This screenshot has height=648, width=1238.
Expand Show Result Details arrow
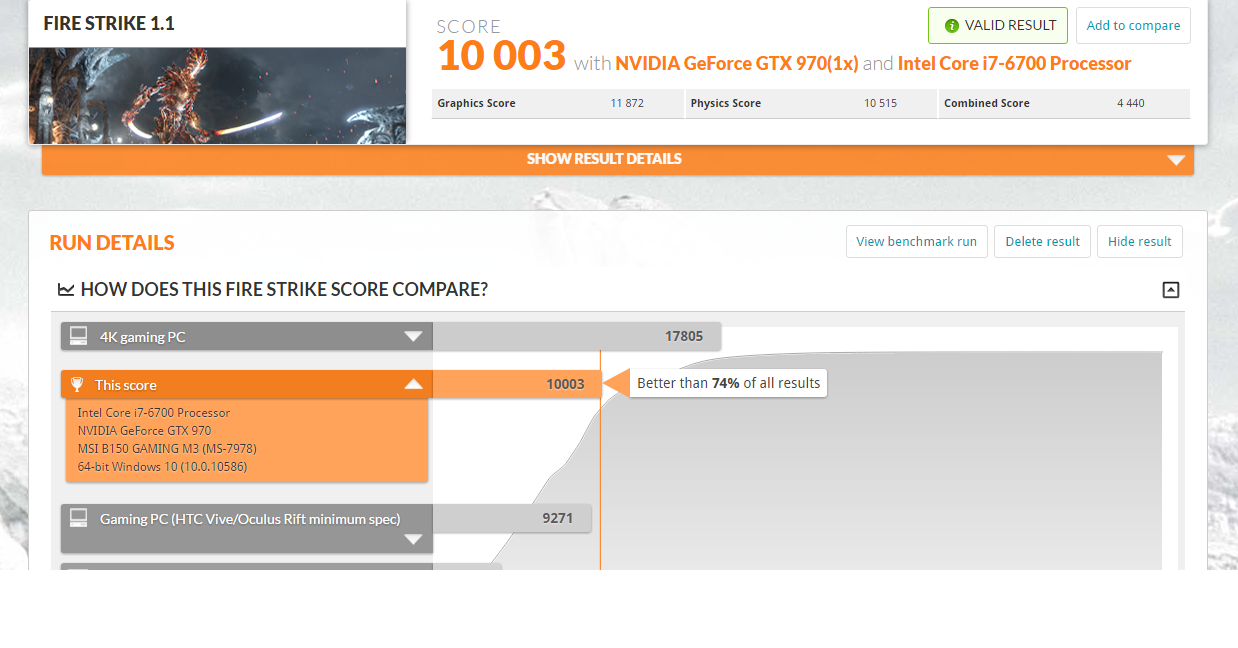point(1176,160)
